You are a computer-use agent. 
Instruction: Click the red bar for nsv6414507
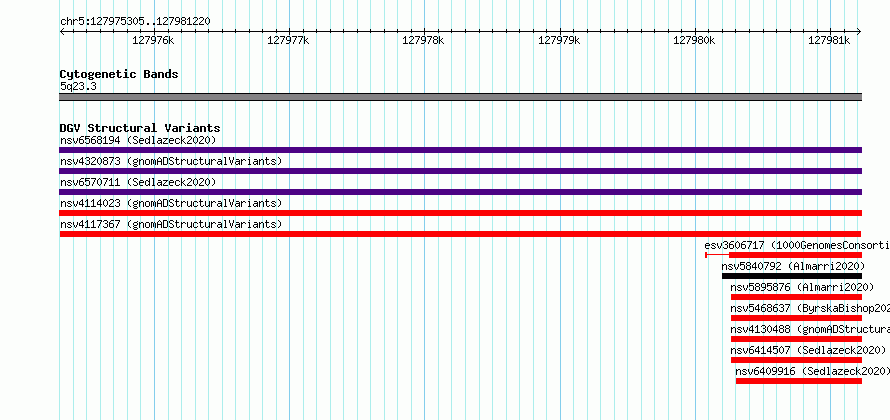pos(796,360)
